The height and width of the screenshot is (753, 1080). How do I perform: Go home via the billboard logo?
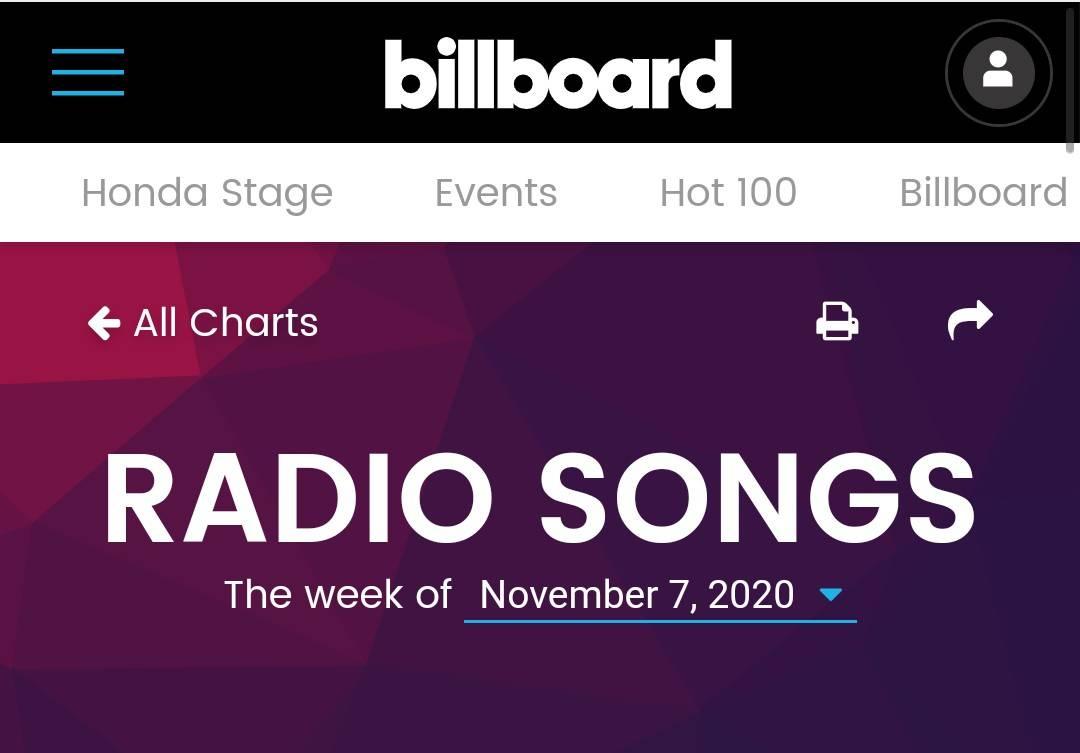(x=558, y=73)
